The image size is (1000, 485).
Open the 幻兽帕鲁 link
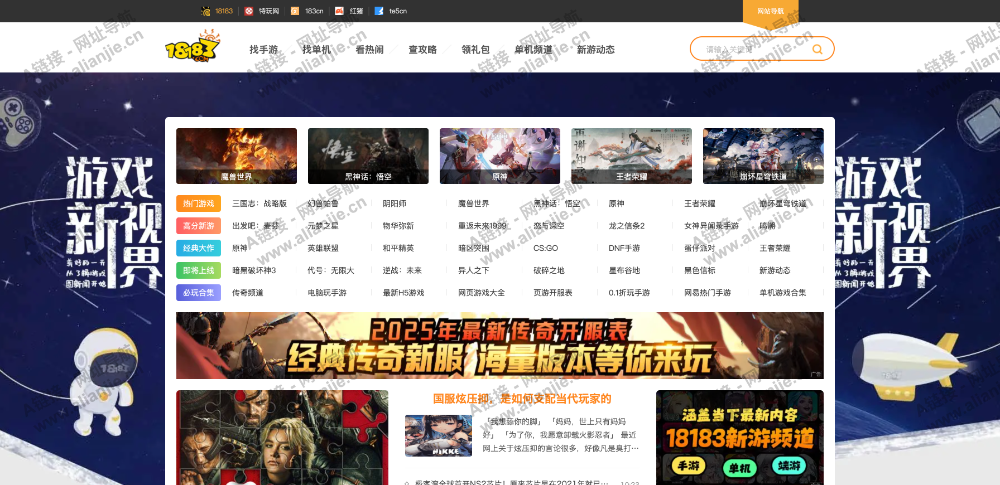[x=323, y=204]
